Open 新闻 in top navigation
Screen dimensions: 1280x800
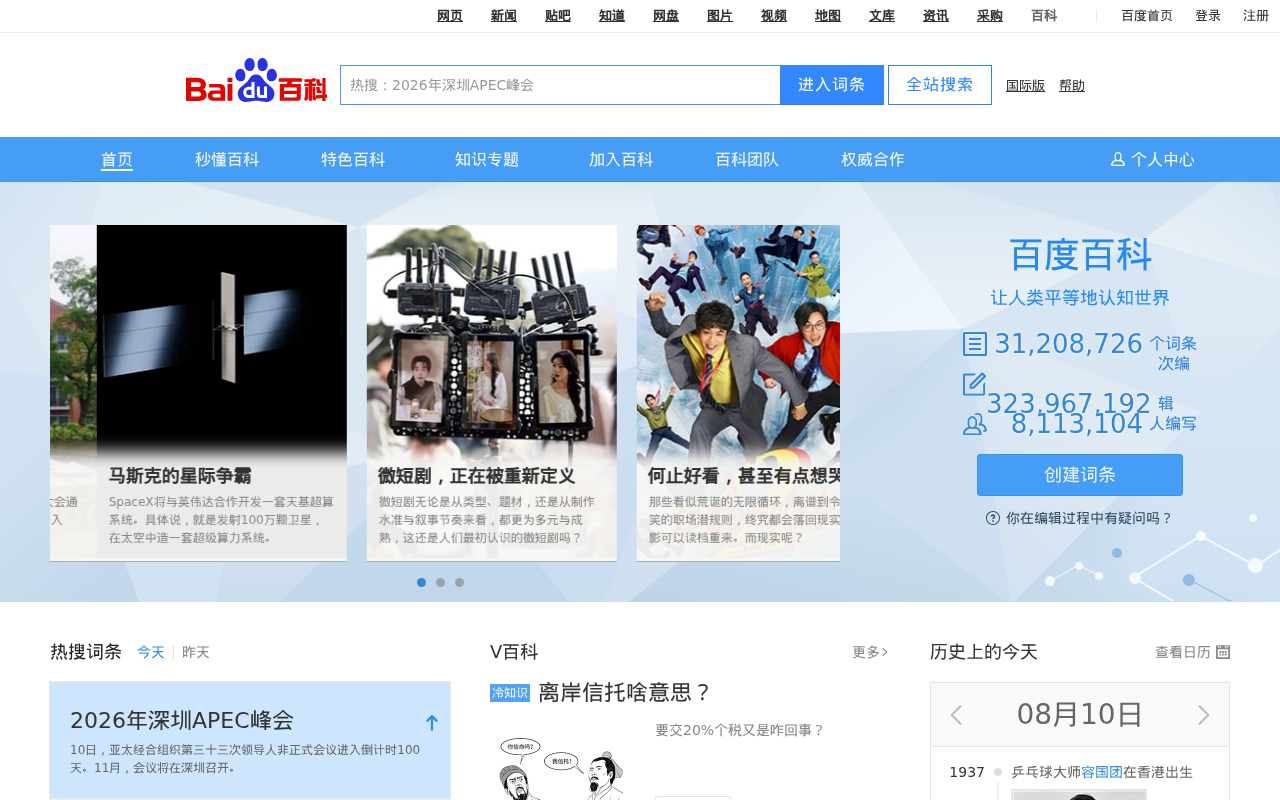504,16
